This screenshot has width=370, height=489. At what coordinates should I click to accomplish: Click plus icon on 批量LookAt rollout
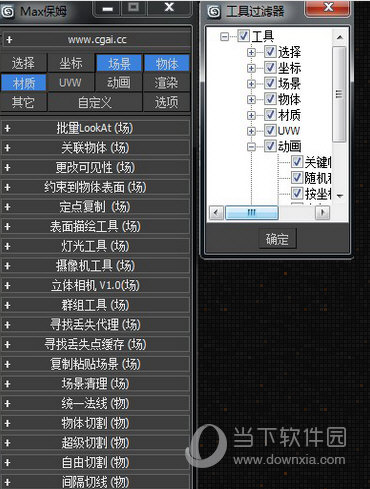tap(7, 128)
